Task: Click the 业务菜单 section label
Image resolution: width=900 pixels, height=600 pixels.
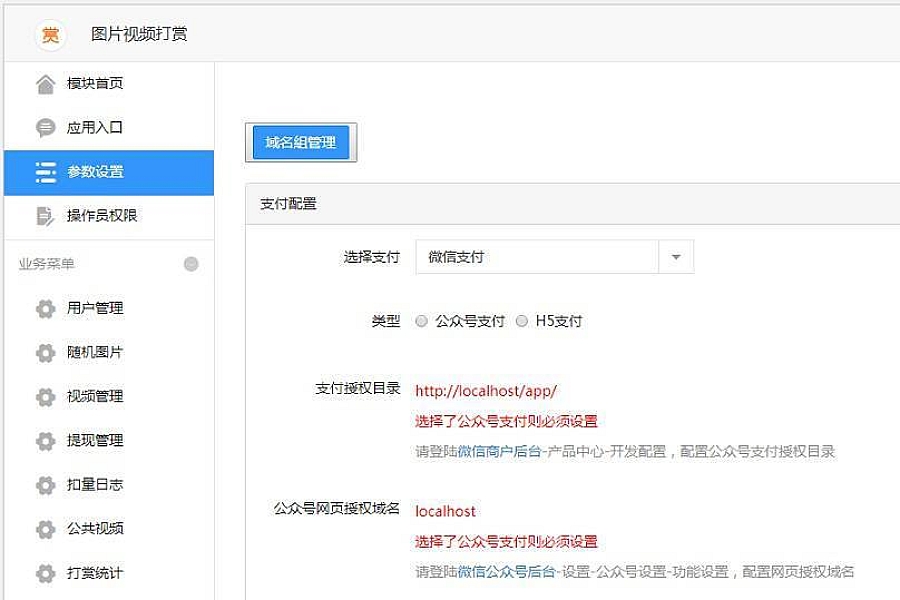Action: click(x=46, y=264)
